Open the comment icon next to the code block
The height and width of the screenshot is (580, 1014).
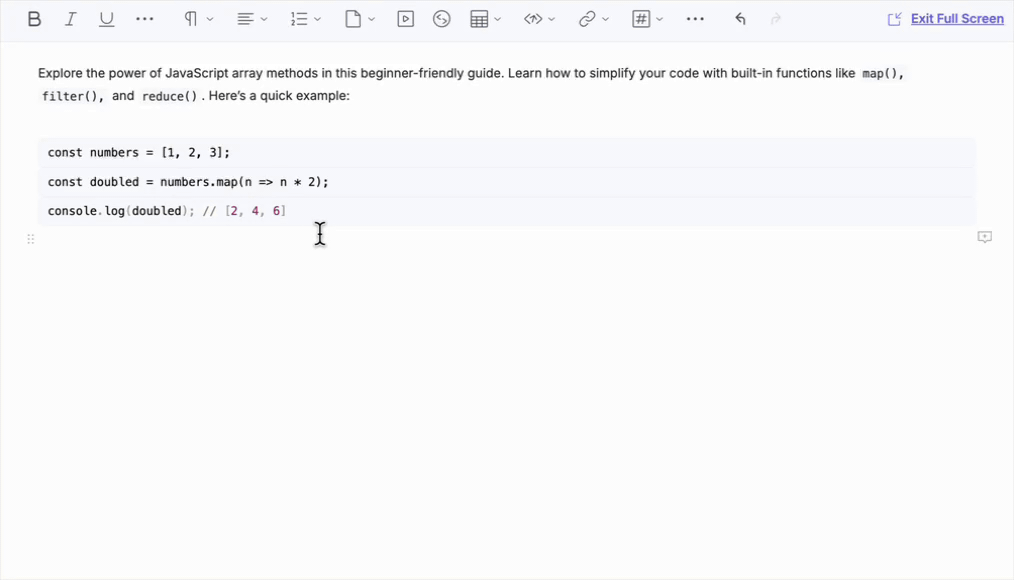984,236
